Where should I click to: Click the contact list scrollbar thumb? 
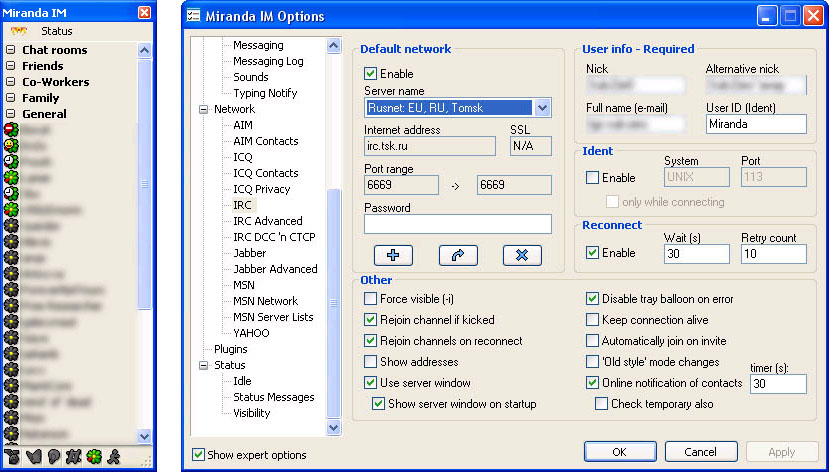[x=144, y=183]
